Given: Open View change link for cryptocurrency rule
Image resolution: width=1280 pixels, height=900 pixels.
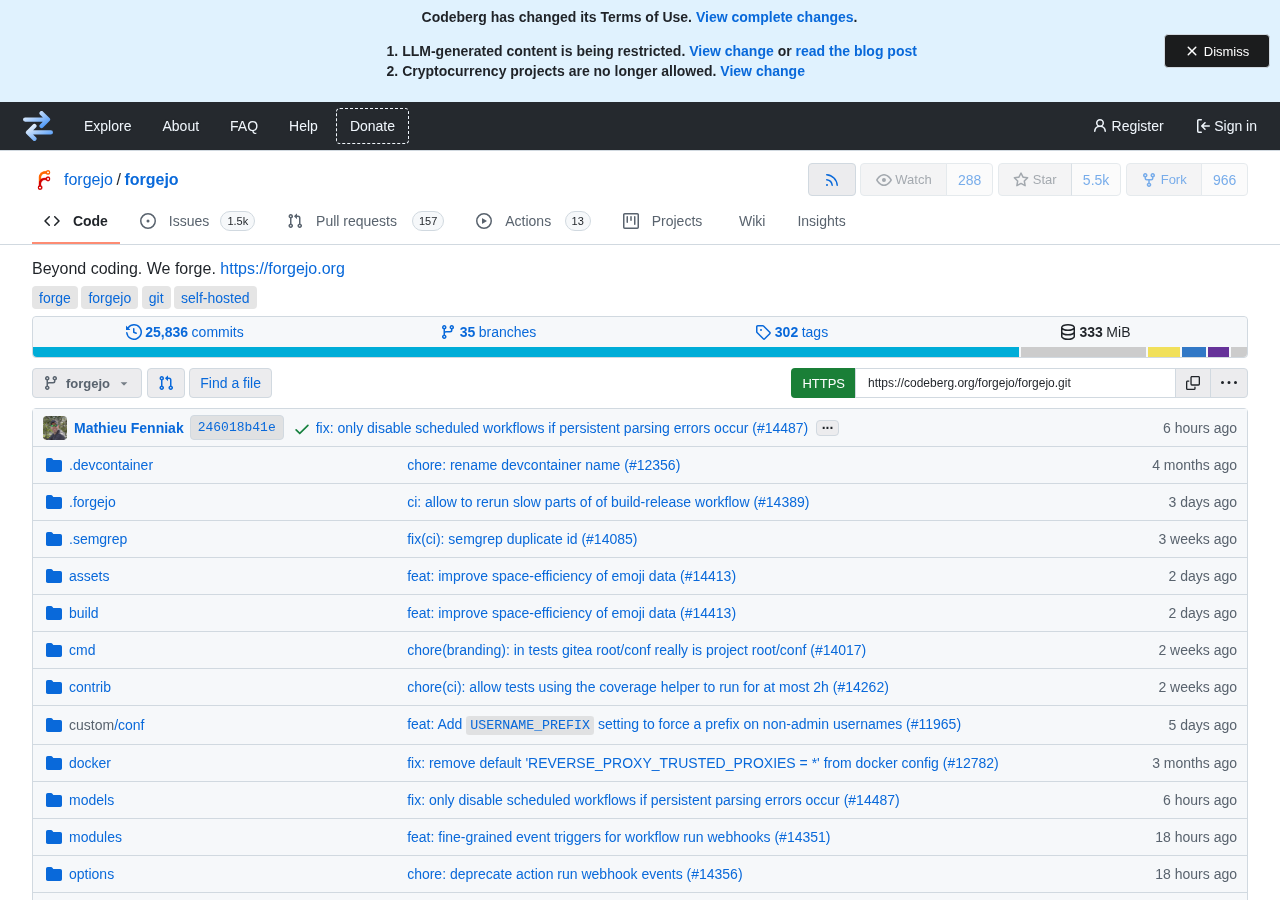Looking at the screenshot, I should 762,71.
